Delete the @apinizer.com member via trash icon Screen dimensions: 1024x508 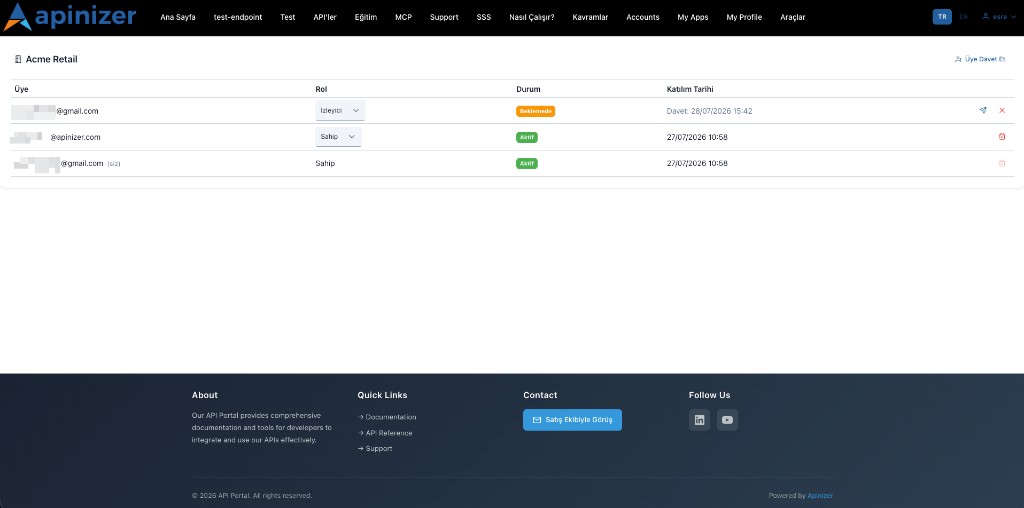pyautogui.click(x=1002, y=136)
